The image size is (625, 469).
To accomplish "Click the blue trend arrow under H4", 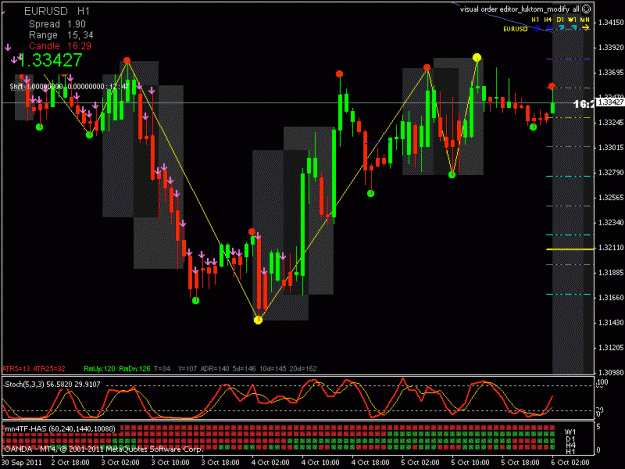I will click(549, 28).
